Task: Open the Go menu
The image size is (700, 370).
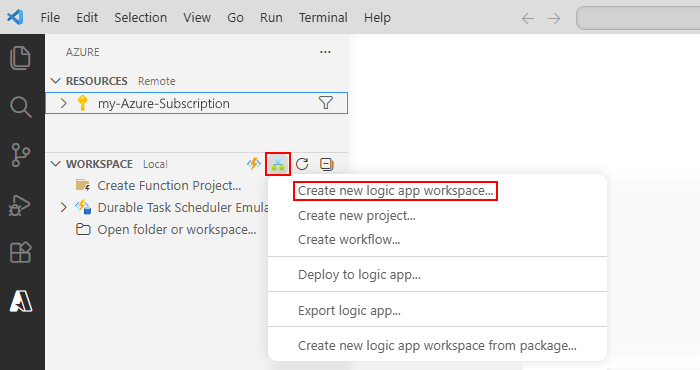Action: coord(235,17)
